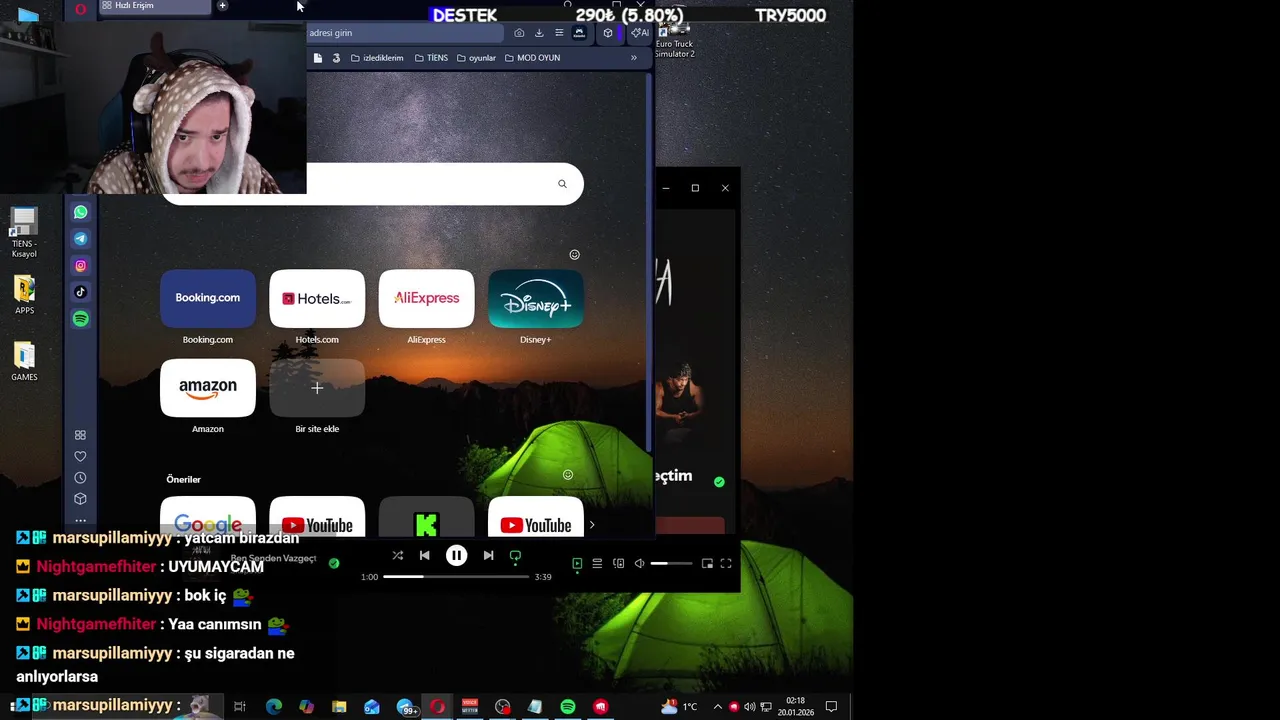This screenshot has height=720, width=1280.
Task: Open the MOD OYUN bookmark folder
Action: click(x=532, y=58)
